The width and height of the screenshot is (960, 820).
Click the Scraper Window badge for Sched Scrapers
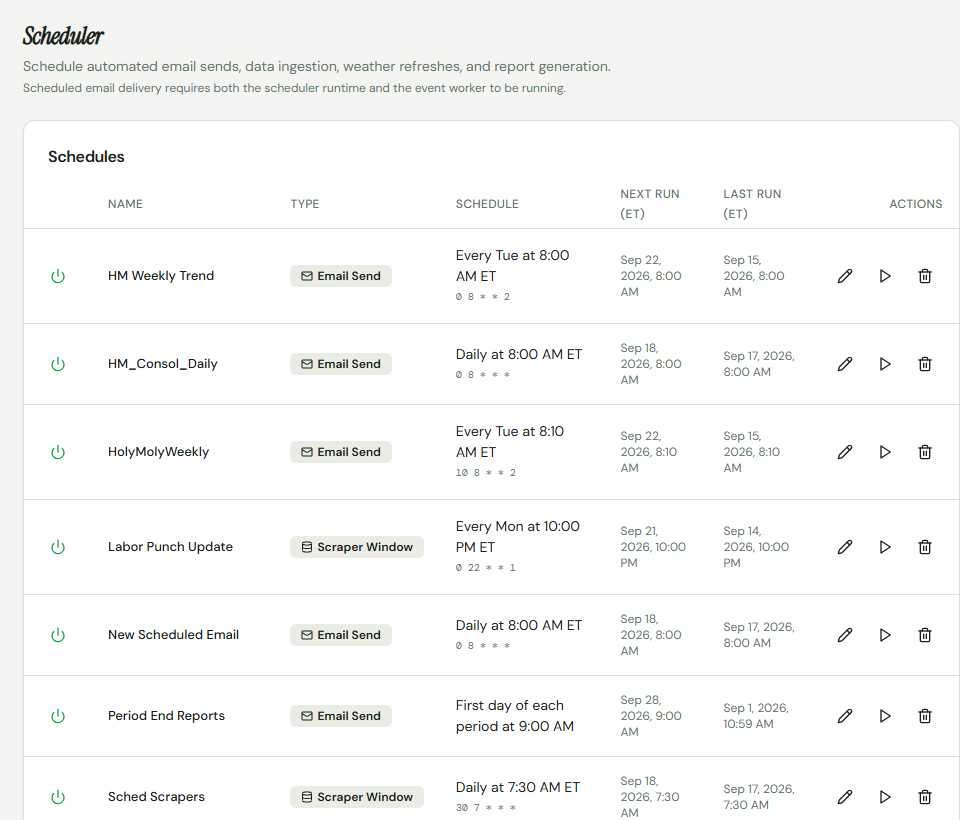point(357,797)
